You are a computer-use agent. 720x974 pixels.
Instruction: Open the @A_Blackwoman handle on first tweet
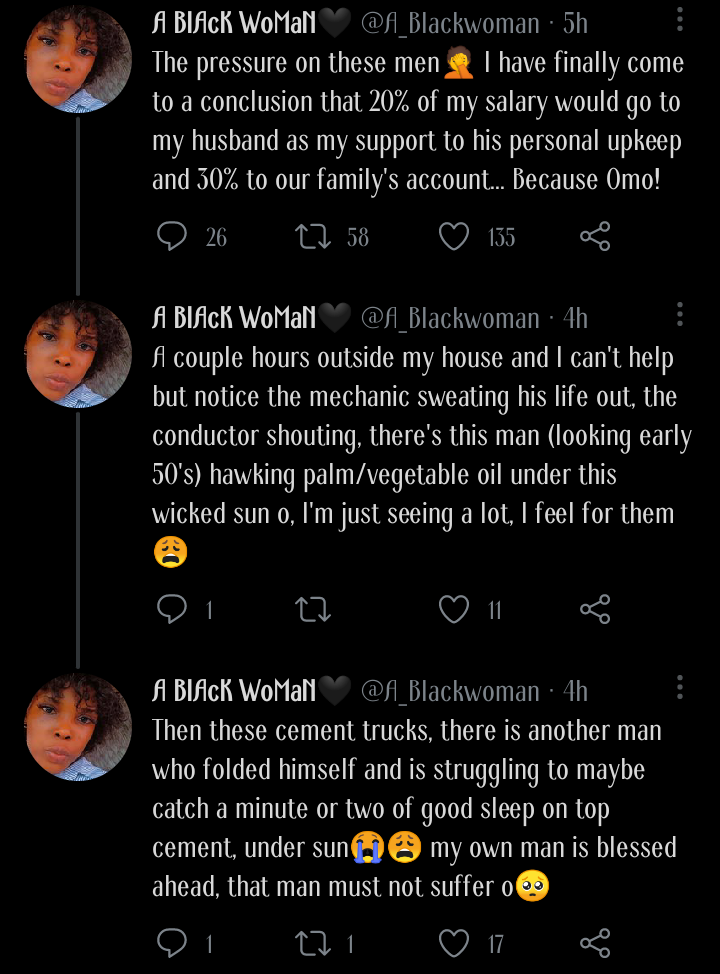coord(449,22)
